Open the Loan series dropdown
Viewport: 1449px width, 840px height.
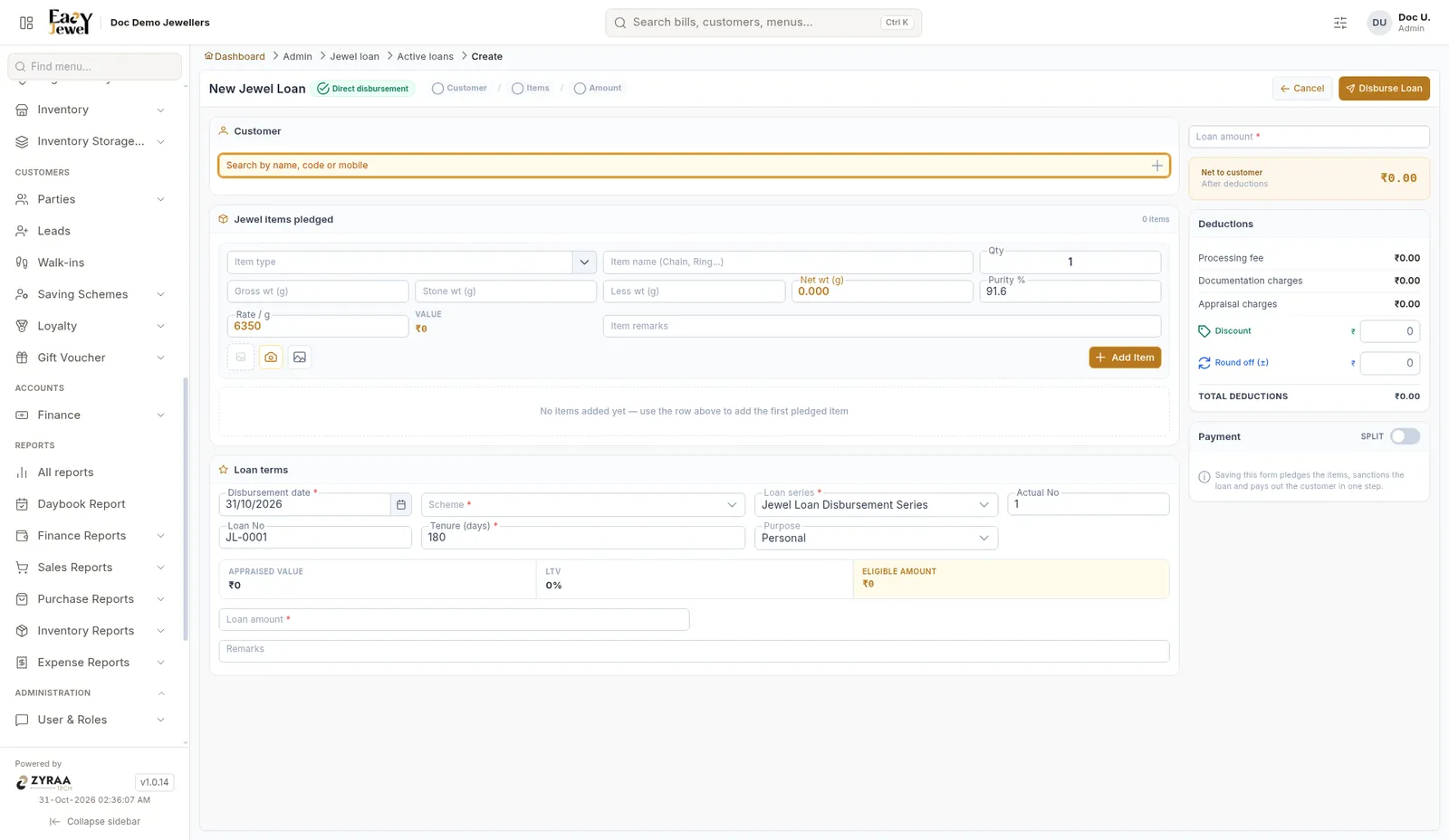876,505
